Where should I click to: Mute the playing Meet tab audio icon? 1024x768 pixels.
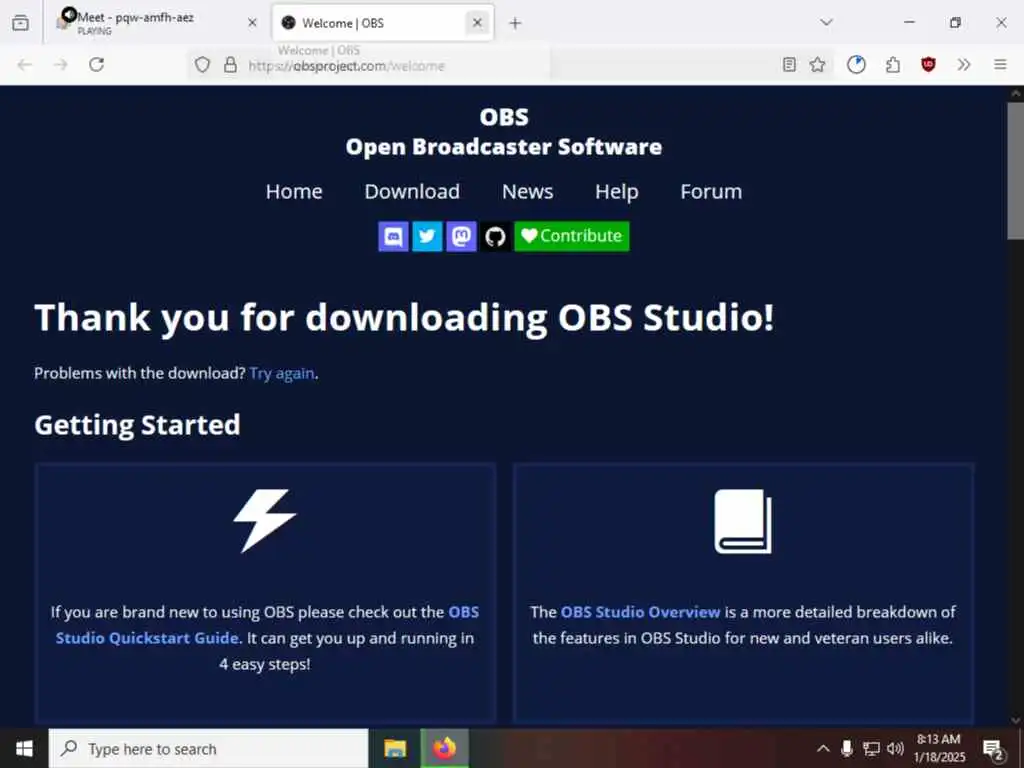[69, 15]
